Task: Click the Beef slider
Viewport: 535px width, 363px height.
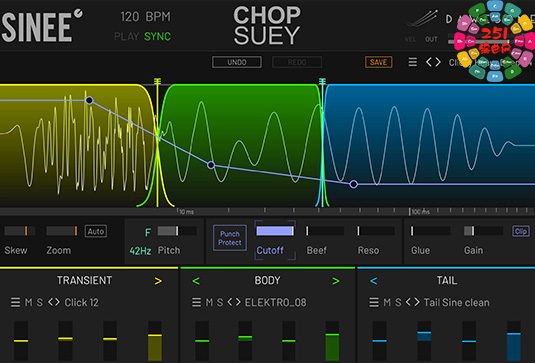Action: pyautogui.click(x=324, y=231)
